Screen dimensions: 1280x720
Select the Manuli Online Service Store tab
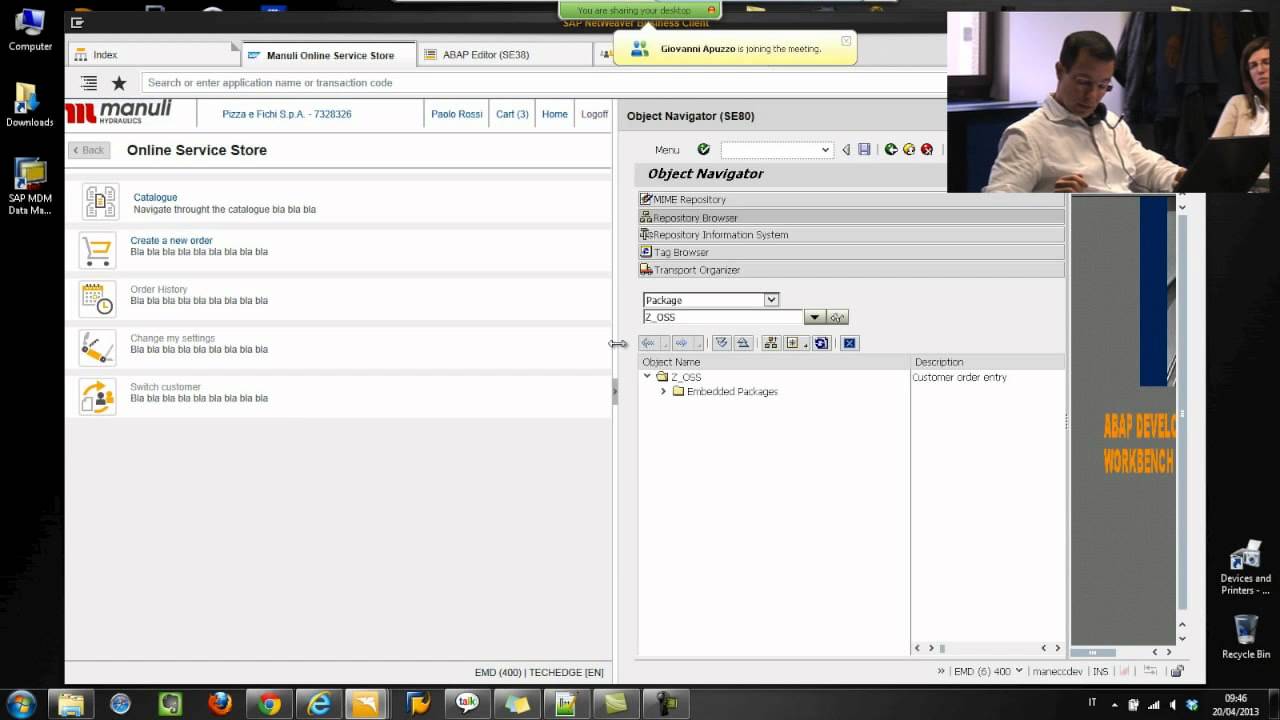[329, 55]
